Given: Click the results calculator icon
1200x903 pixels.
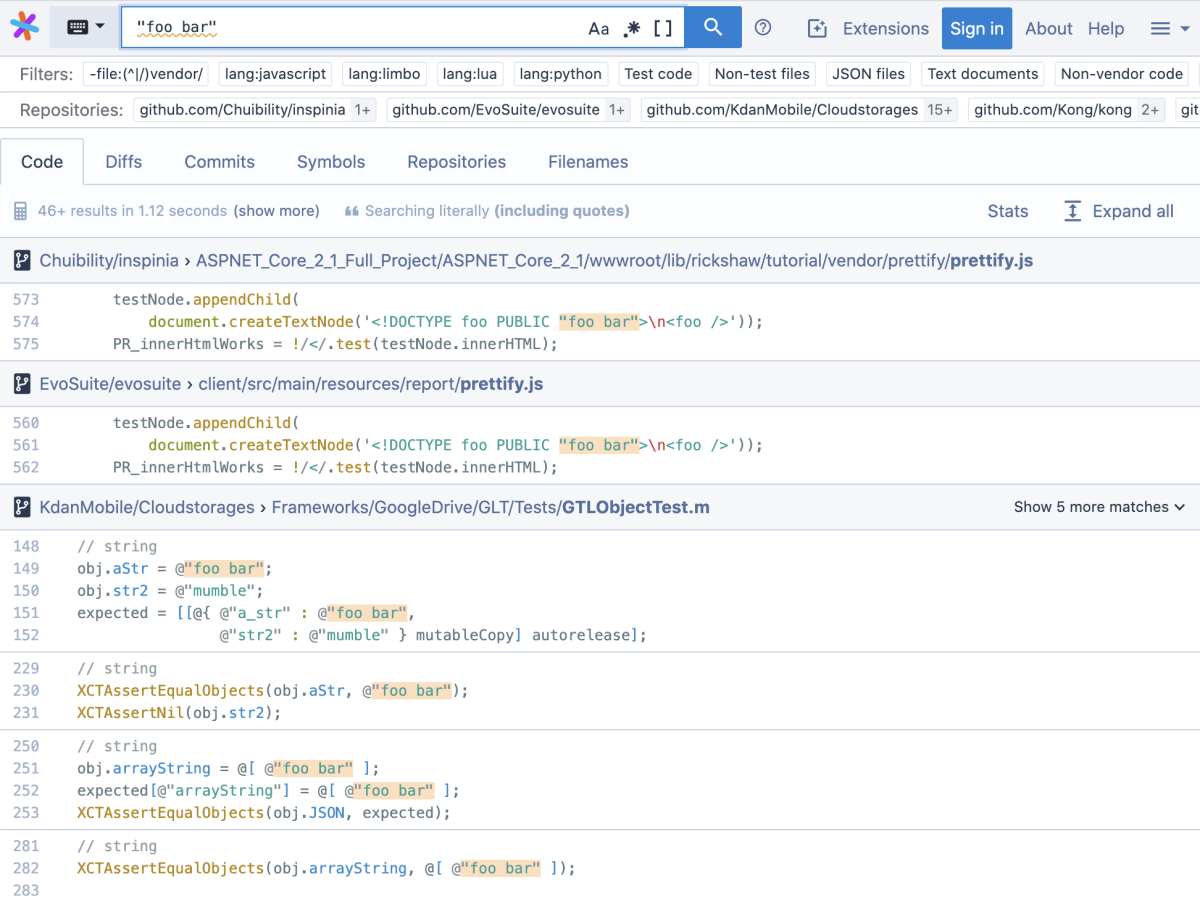Looking at the screenshot, I should tap(20, 211).
